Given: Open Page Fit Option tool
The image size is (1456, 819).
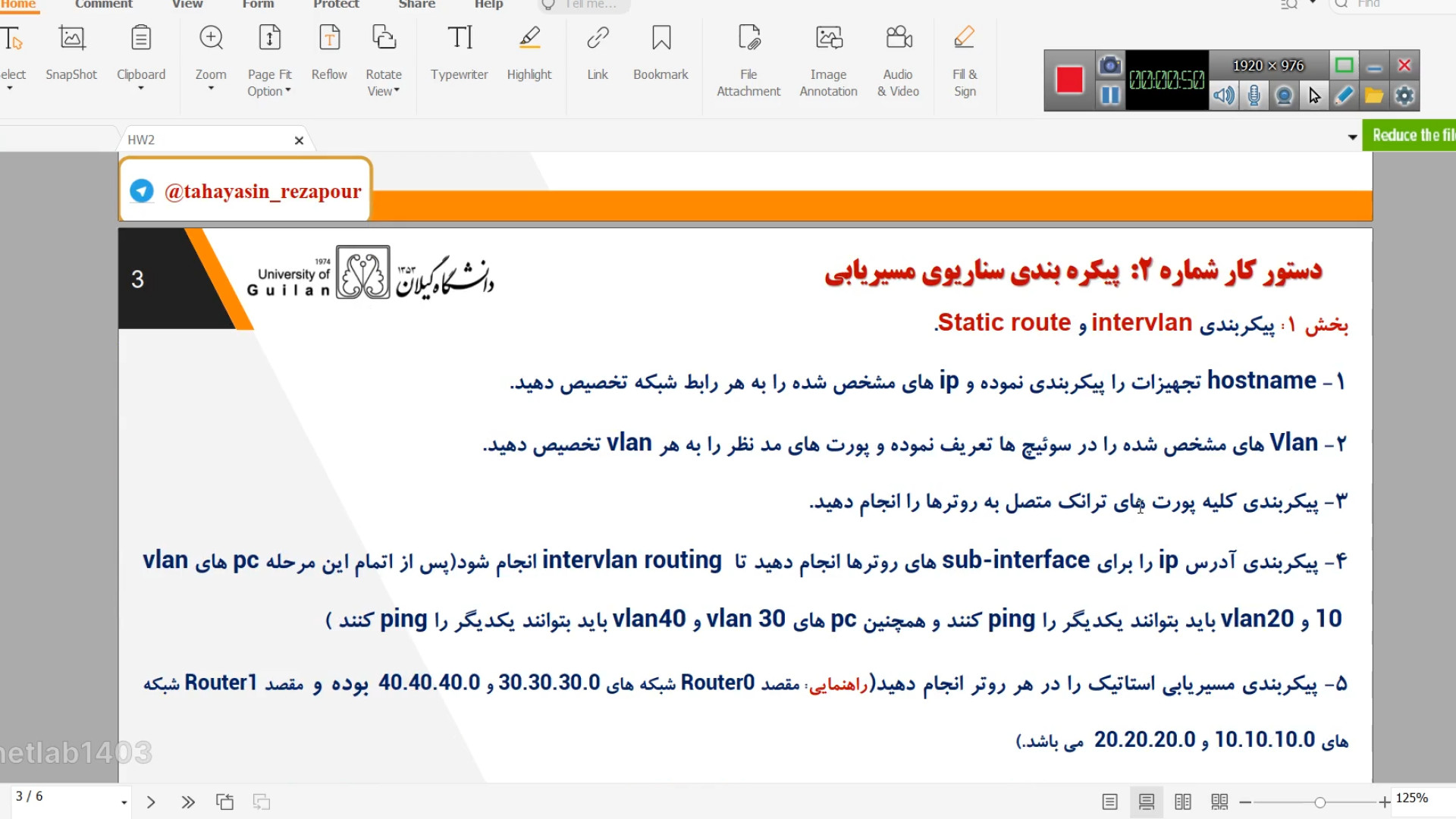Looking at the screenshot, I should (x=269, y=61).
